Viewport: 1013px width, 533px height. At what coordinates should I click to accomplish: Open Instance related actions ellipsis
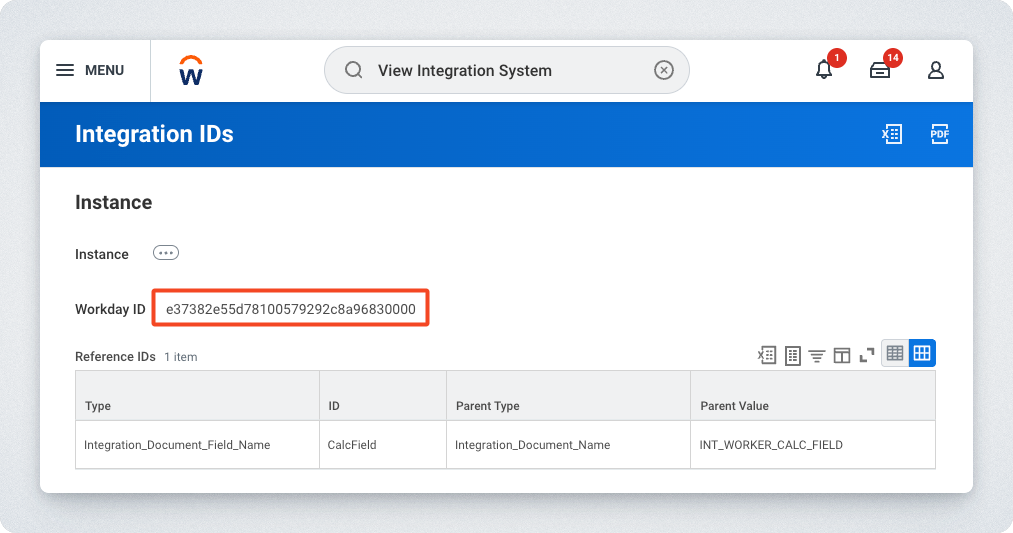[166, 253]
